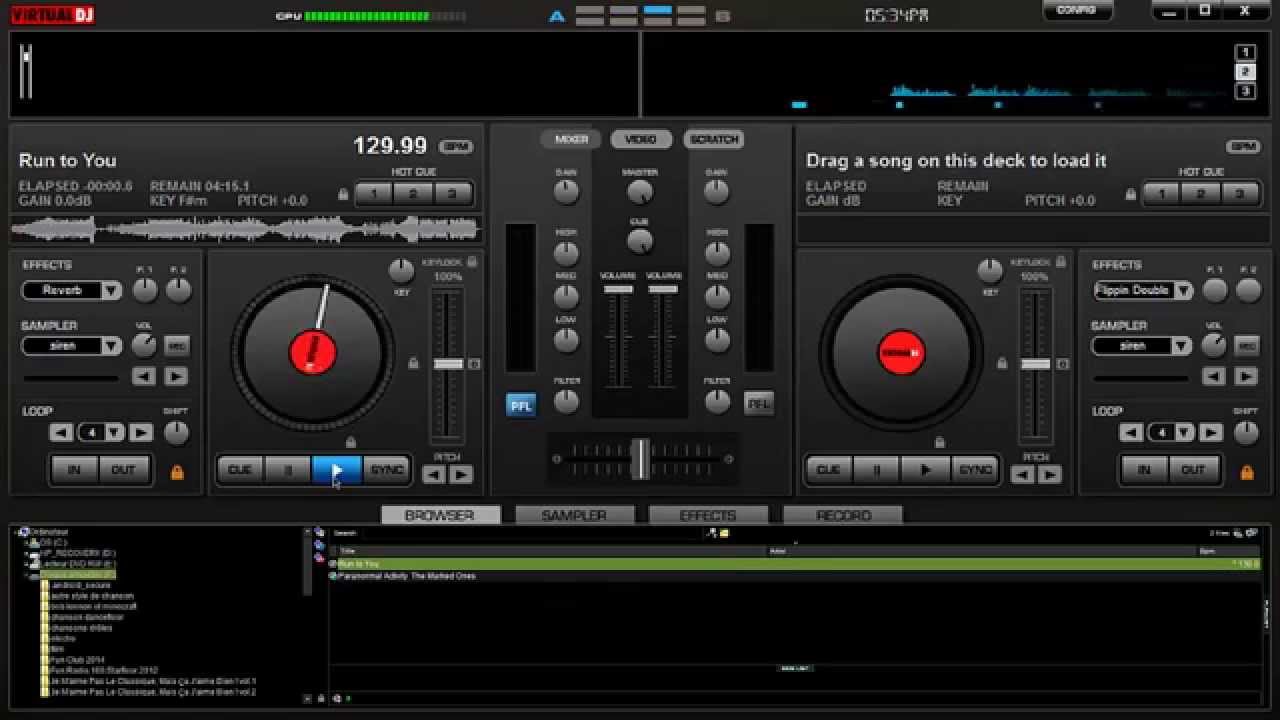Click the left channel volume fader

[x=618, y=289]
